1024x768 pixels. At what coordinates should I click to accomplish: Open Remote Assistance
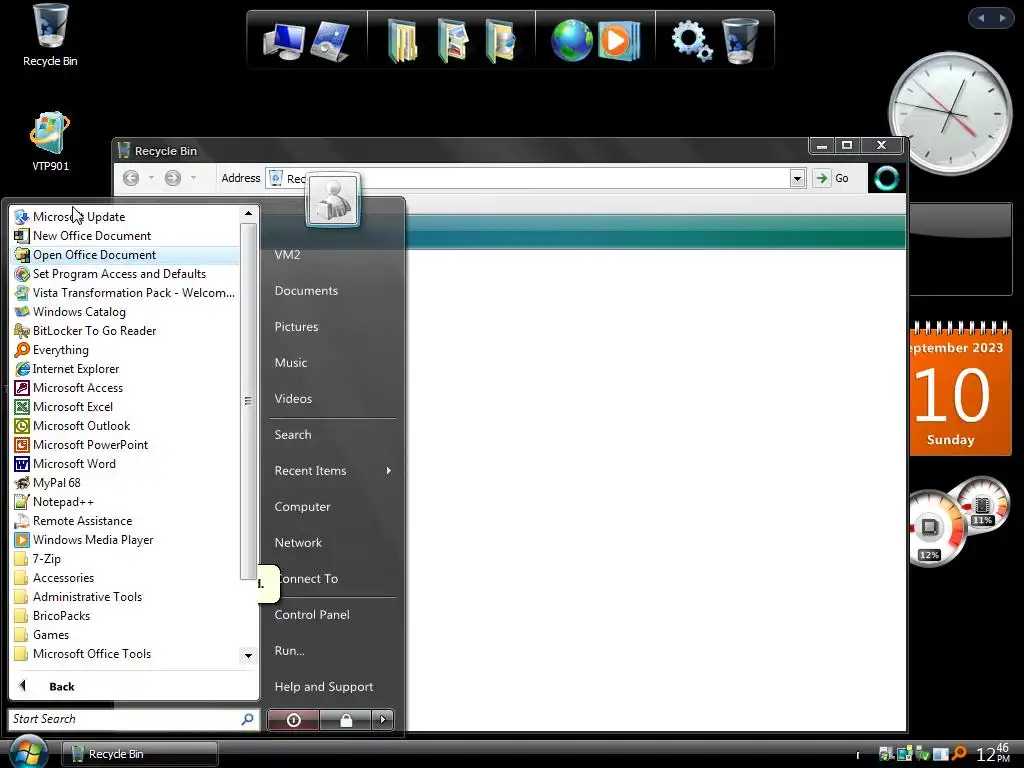coord(126,520)
